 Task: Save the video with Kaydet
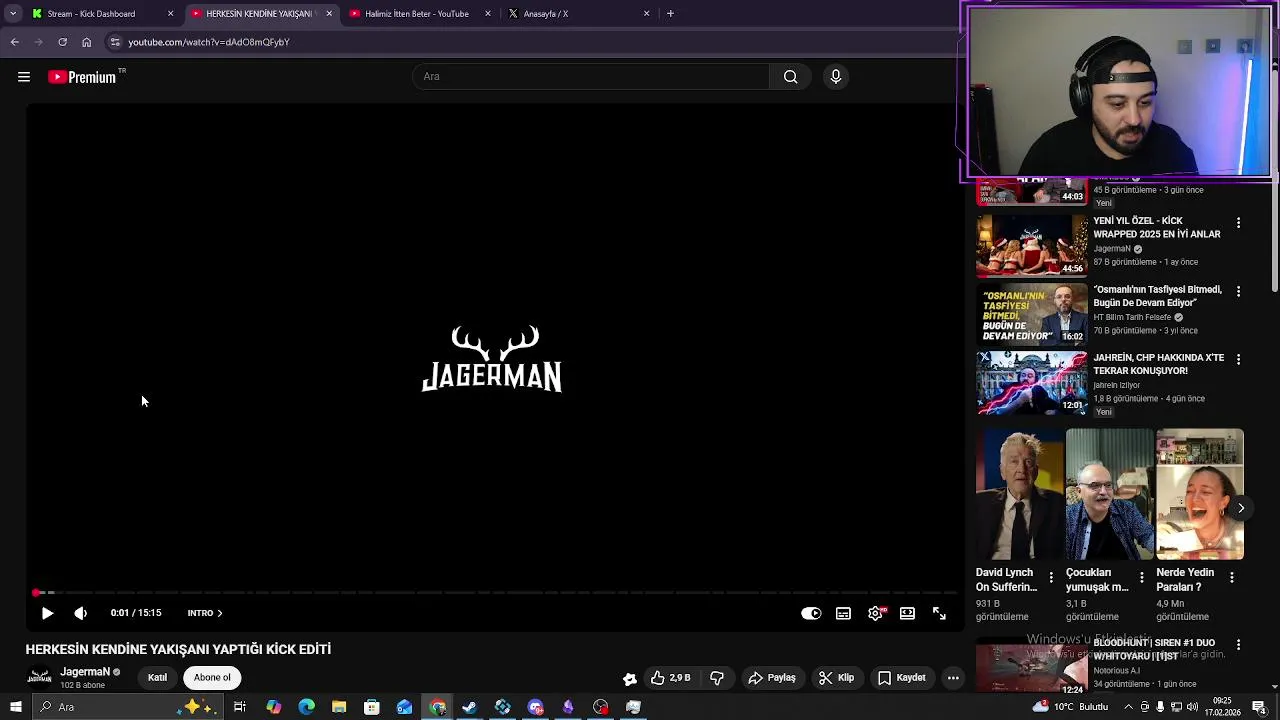pos(901,678)
